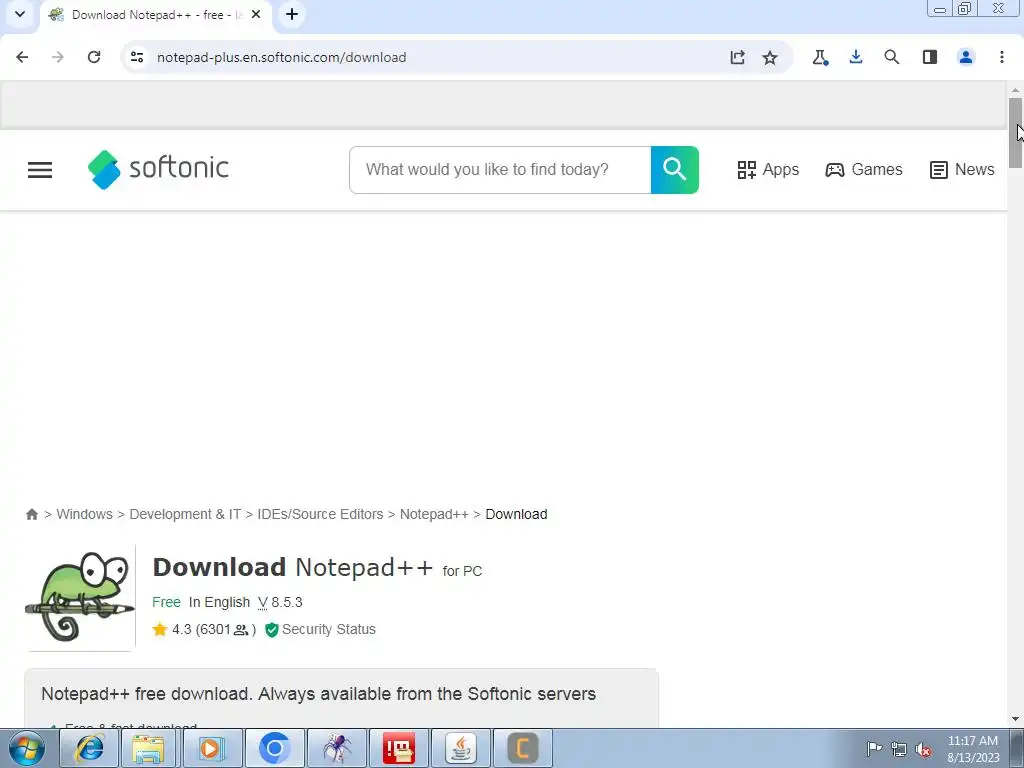The height and width of the screenshot is (768, 1024).
Task: Reload the current page
Action: 94,57
